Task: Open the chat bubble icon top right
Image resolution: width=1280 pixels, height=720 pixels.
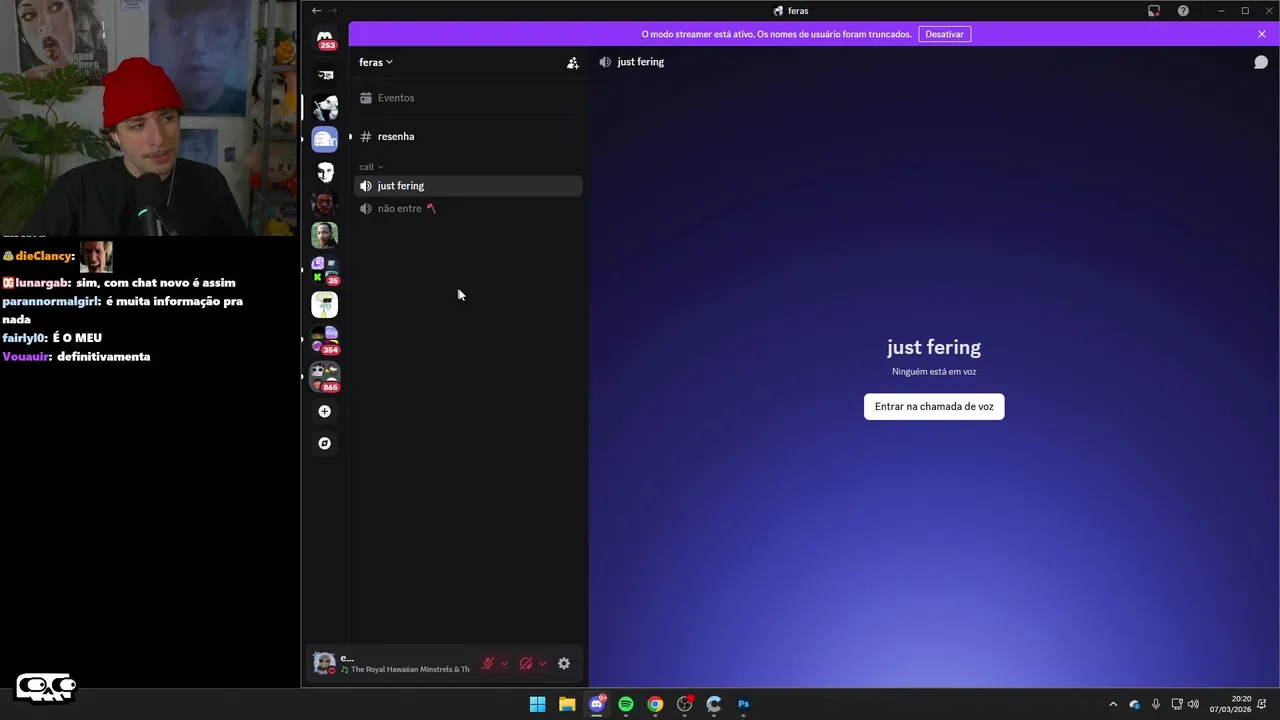Action: point(1261,62)
